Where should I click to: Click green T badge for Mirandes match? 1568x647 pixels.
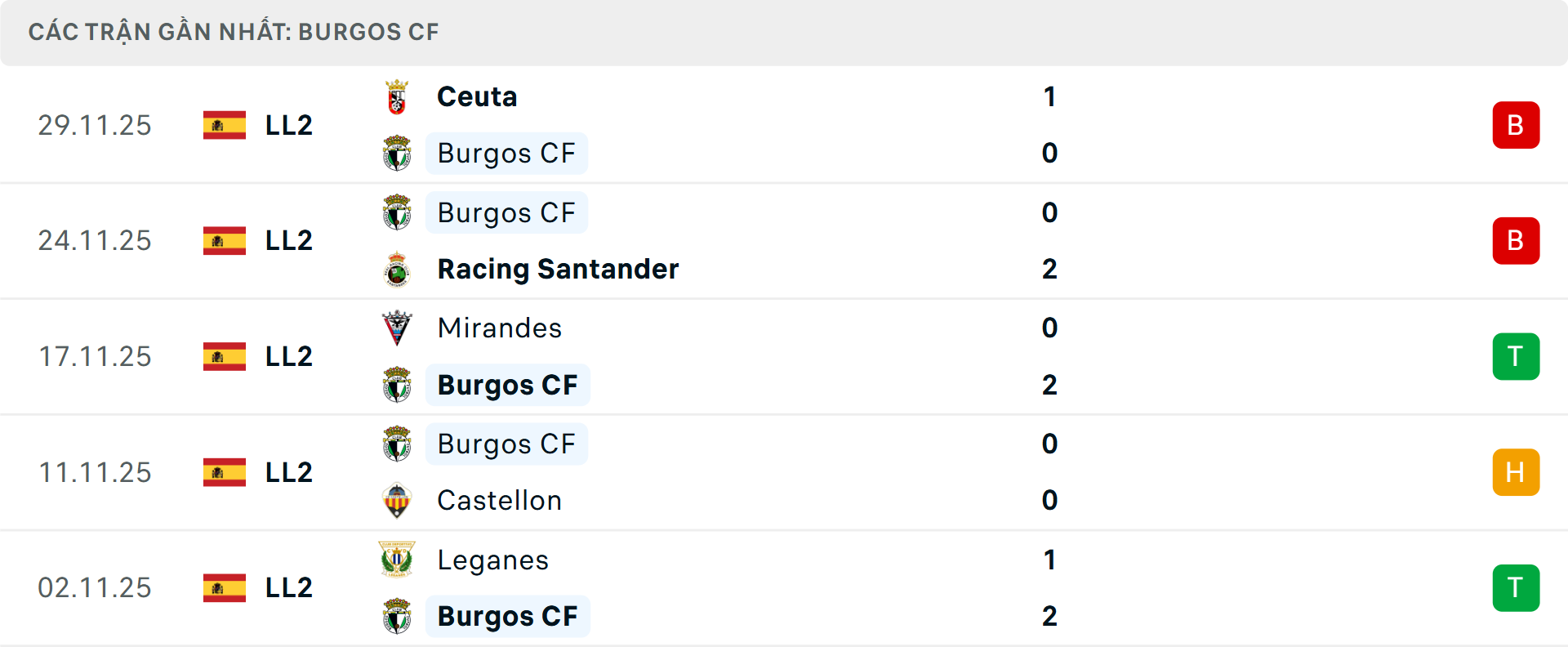(1516, 357)
